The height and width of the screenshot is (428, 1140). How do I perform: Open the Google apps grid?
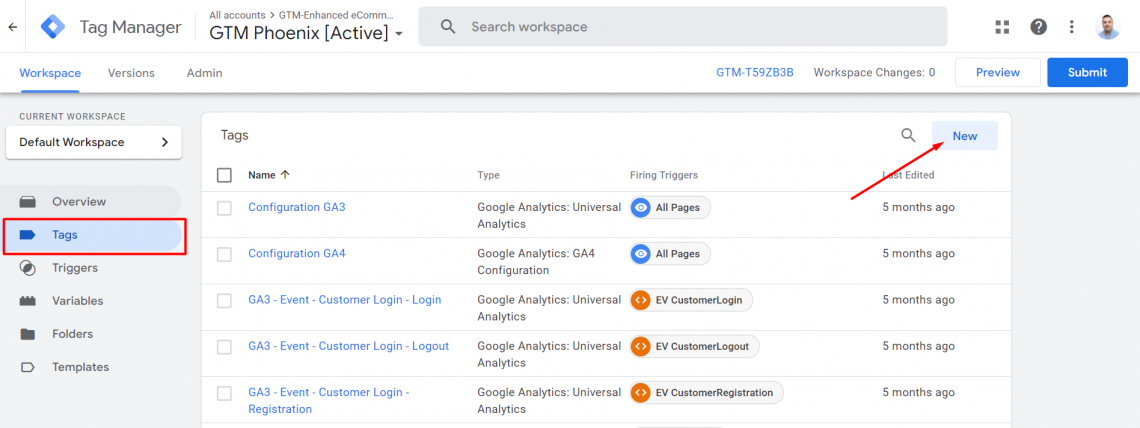click(1002, 27)
